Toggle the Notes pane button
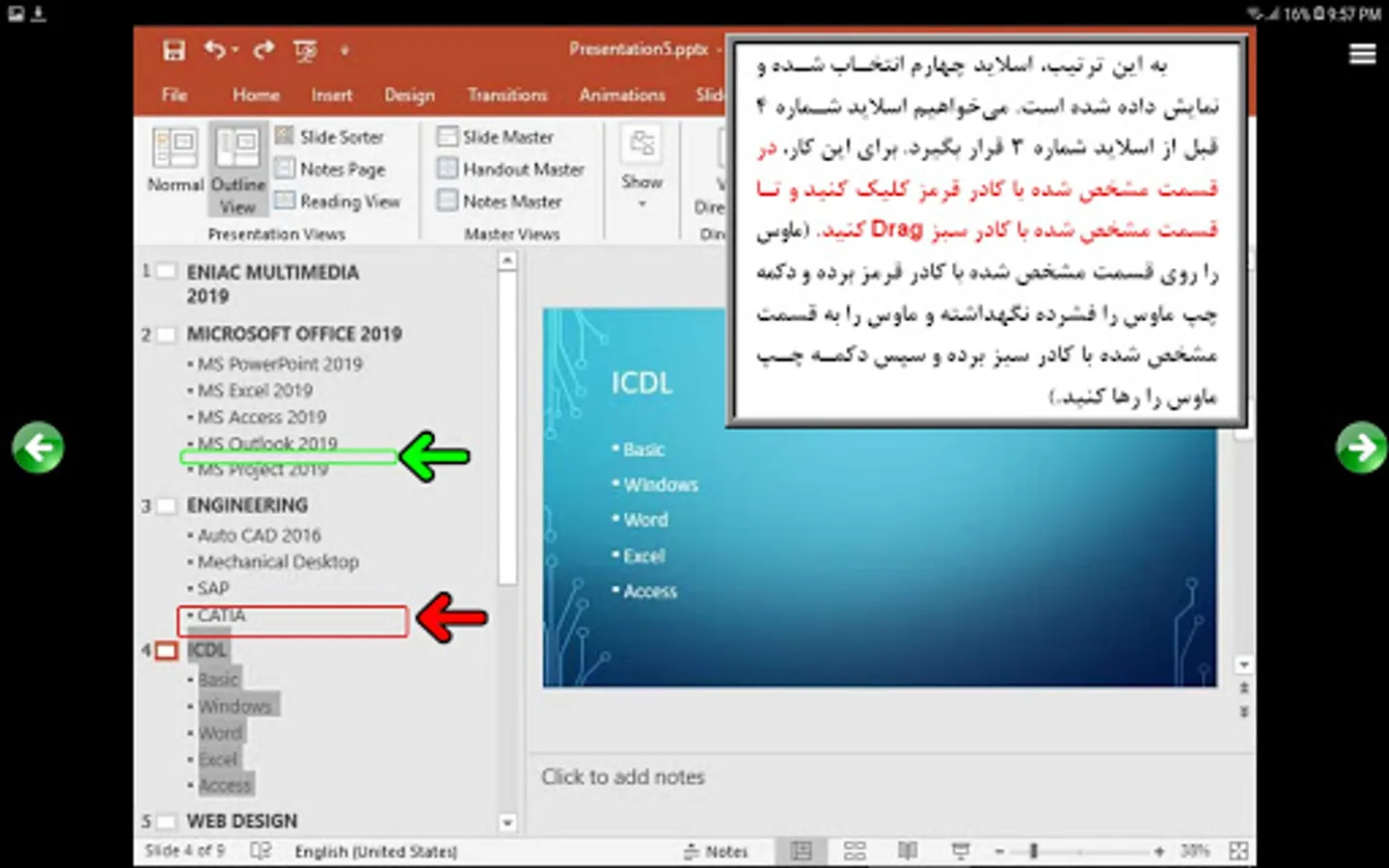The height and width of the screenshot is (868, 1389). 716,852
